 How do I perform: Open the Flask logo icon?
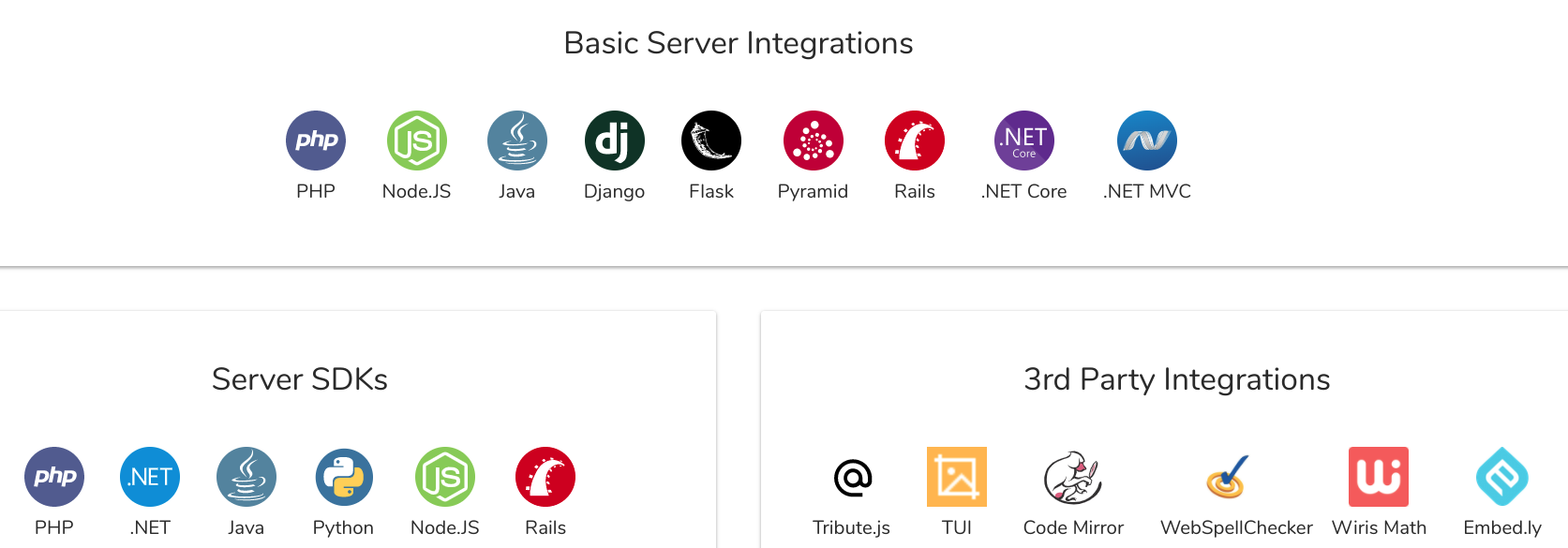coord(711,141)
